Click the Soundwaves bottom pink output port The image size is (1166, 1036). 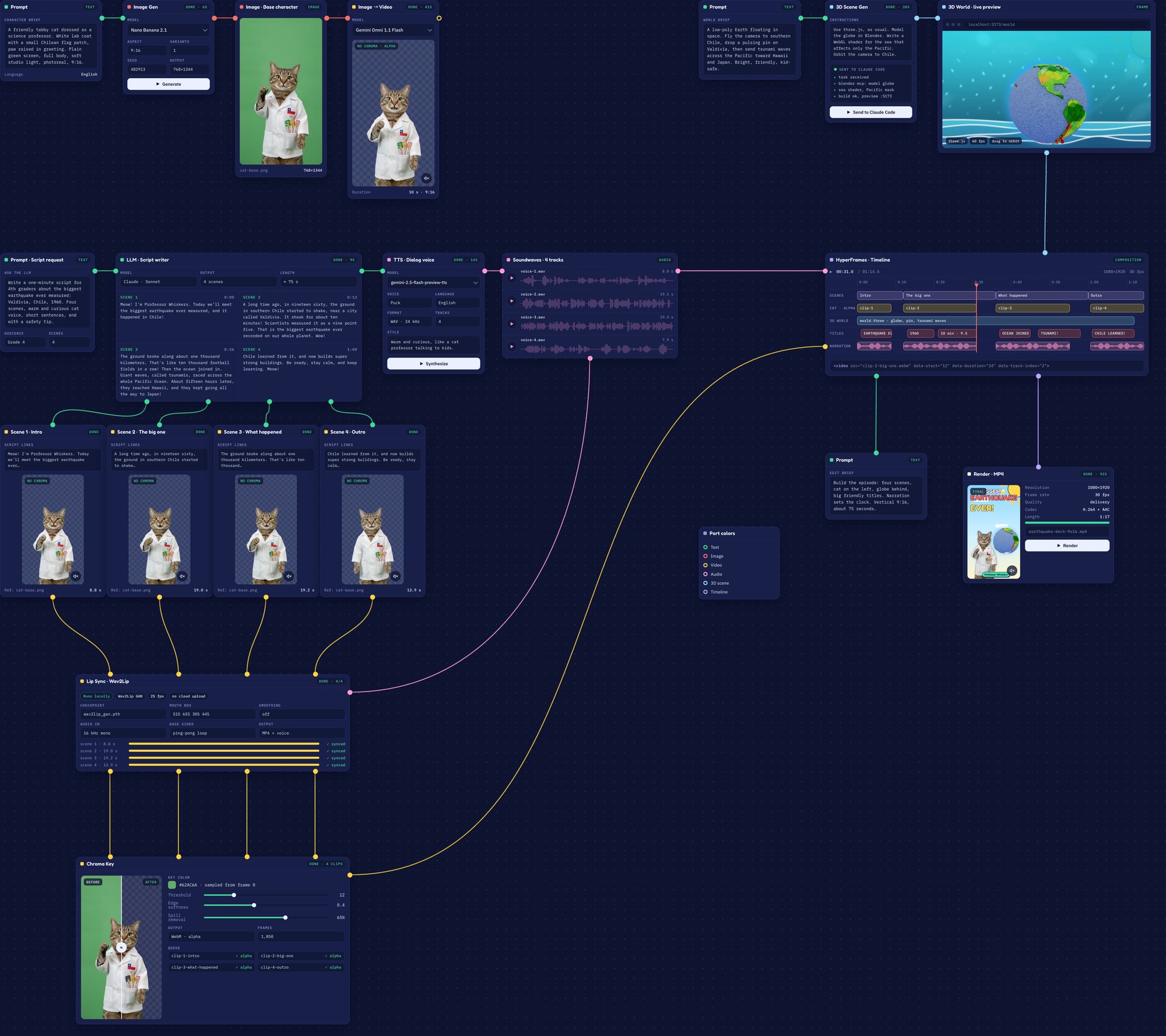(590, 359)
